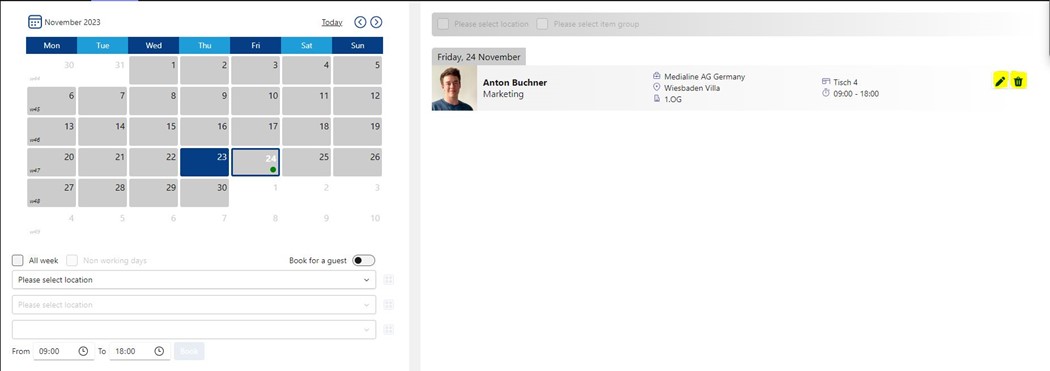Image resolution: width=1050 pixels, height=371 pixels.
Task: Enable the All week checkbox
Action: click(x=18, y=261)
